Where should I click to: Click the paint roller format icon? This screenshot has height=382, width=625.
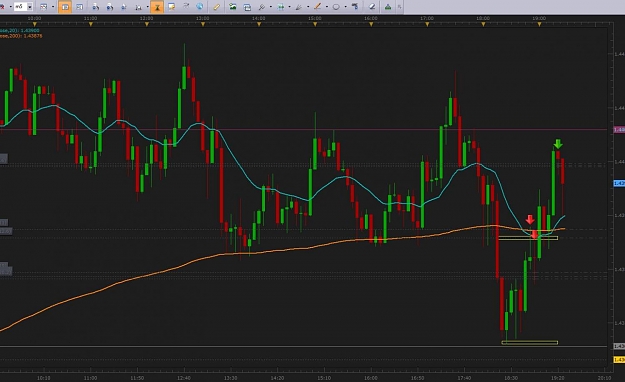pos(355,6)
